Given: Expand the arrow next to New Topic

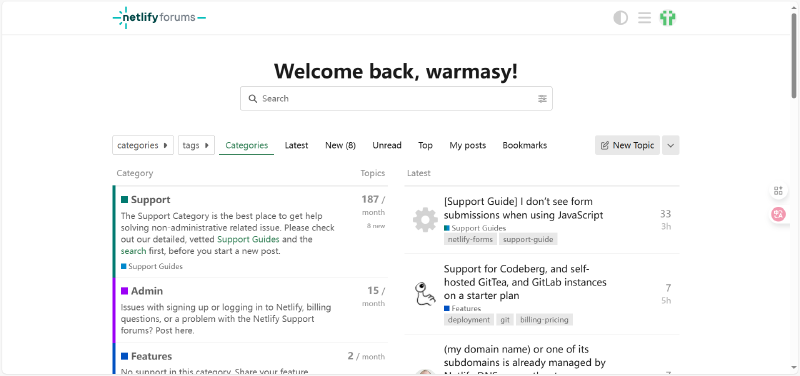Looking at the screenshot, I should pos(671,145).
